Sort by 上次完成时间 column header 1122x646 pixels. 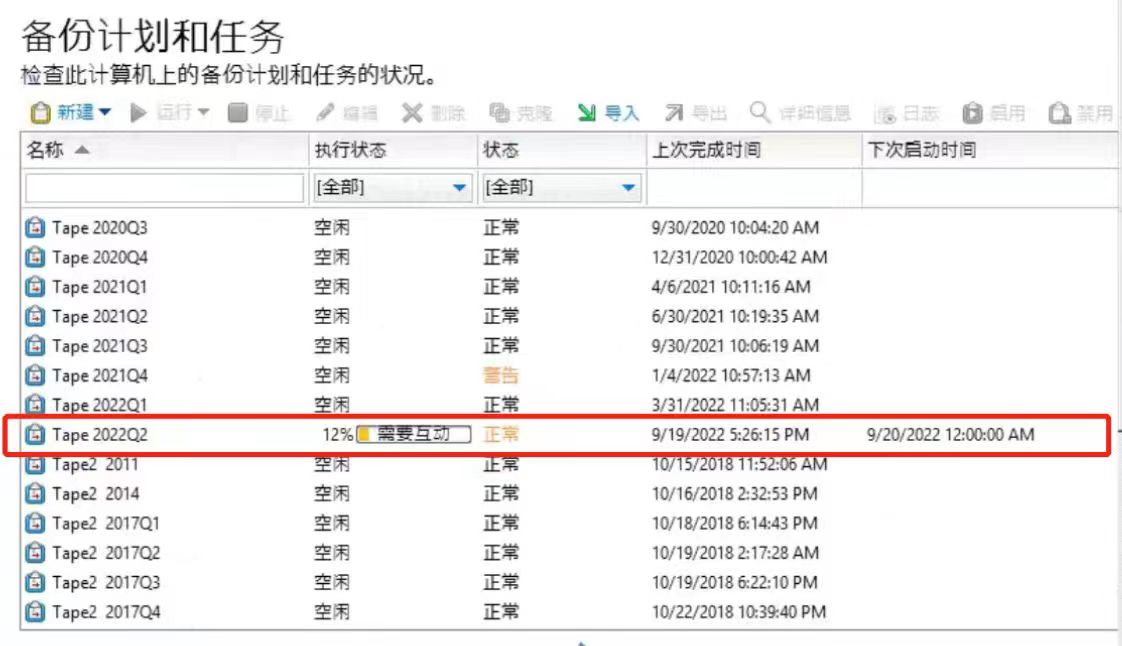click(754, 150)
